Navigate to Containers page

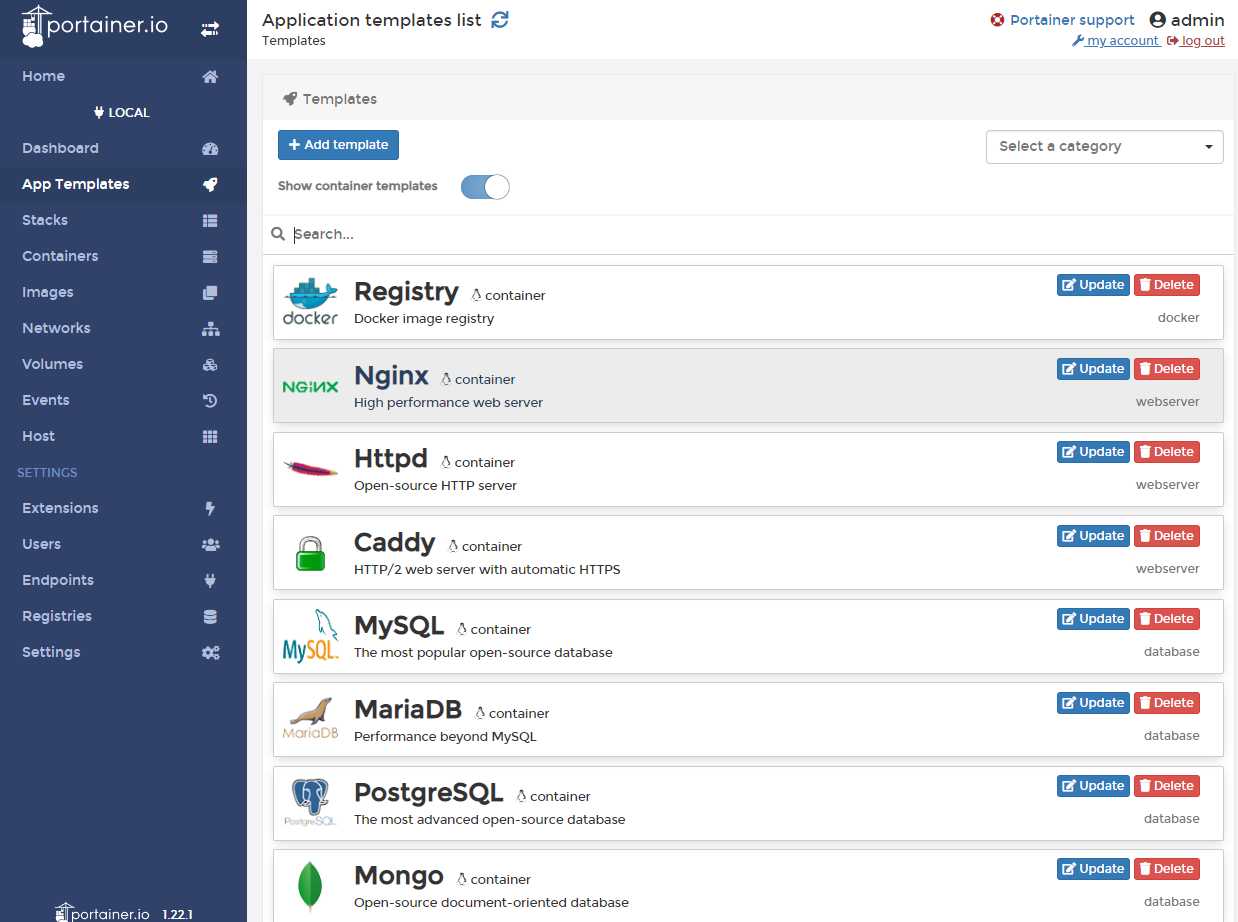60,257
